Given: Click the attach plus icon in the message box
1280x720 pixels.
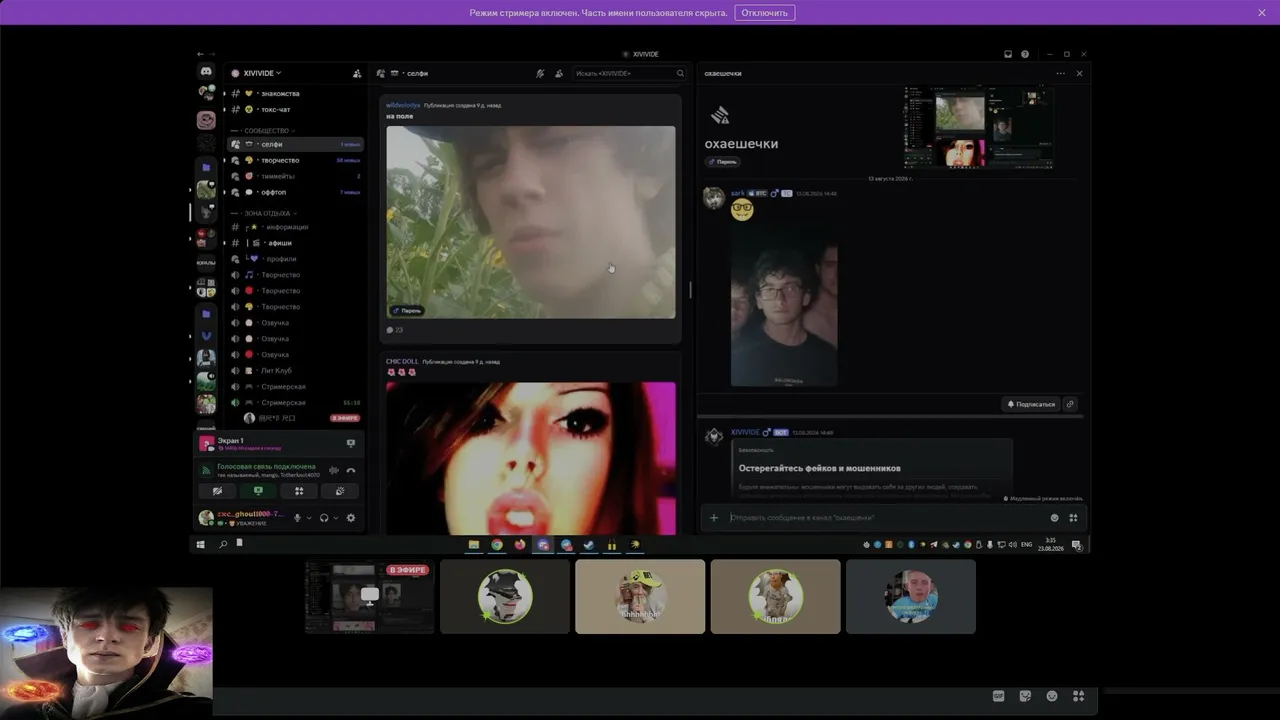Looking at the screenshot, I should pyautogui.click(x=714, y=518).
